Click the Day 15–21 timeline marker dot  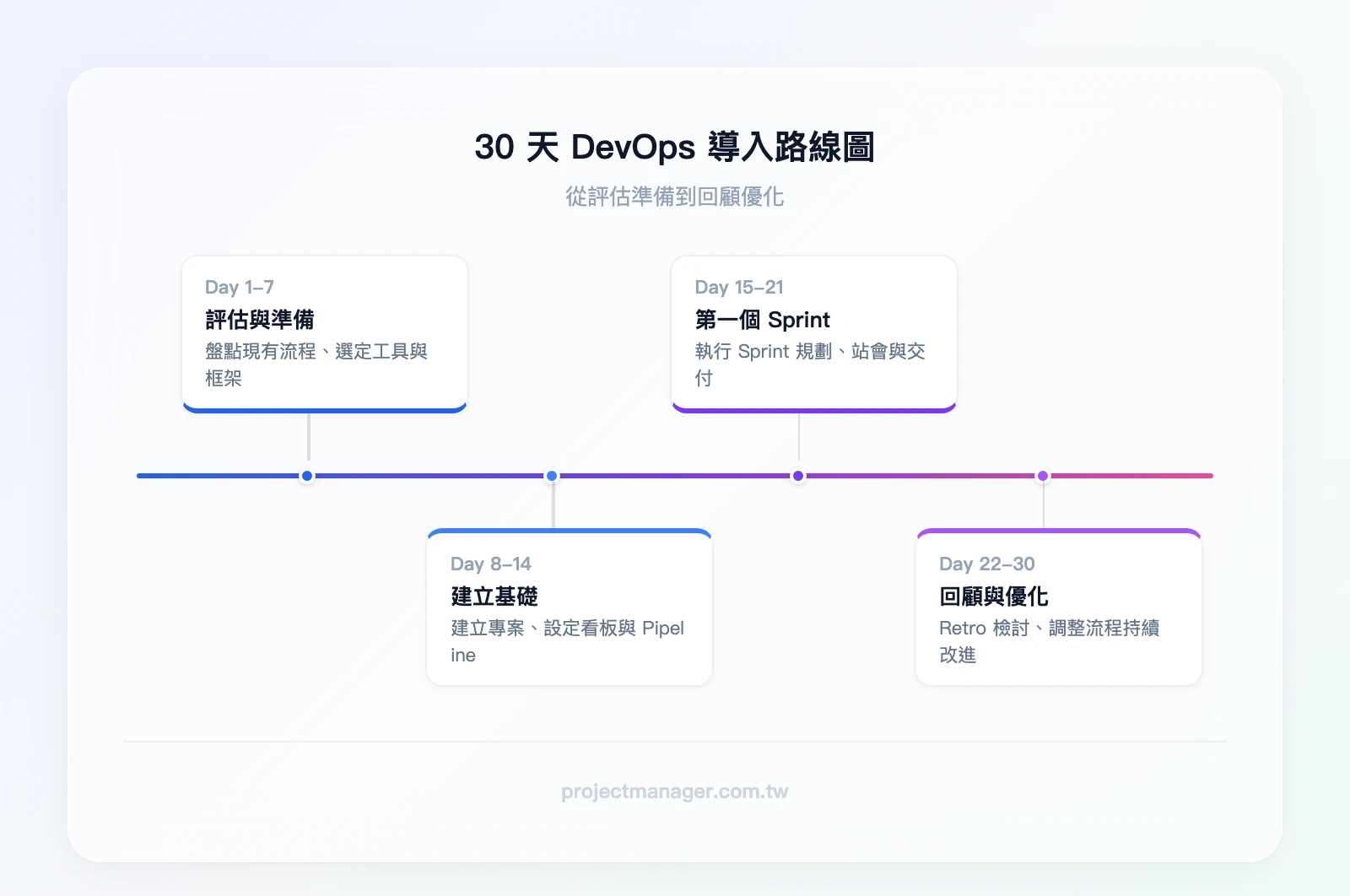click(796, 476)
